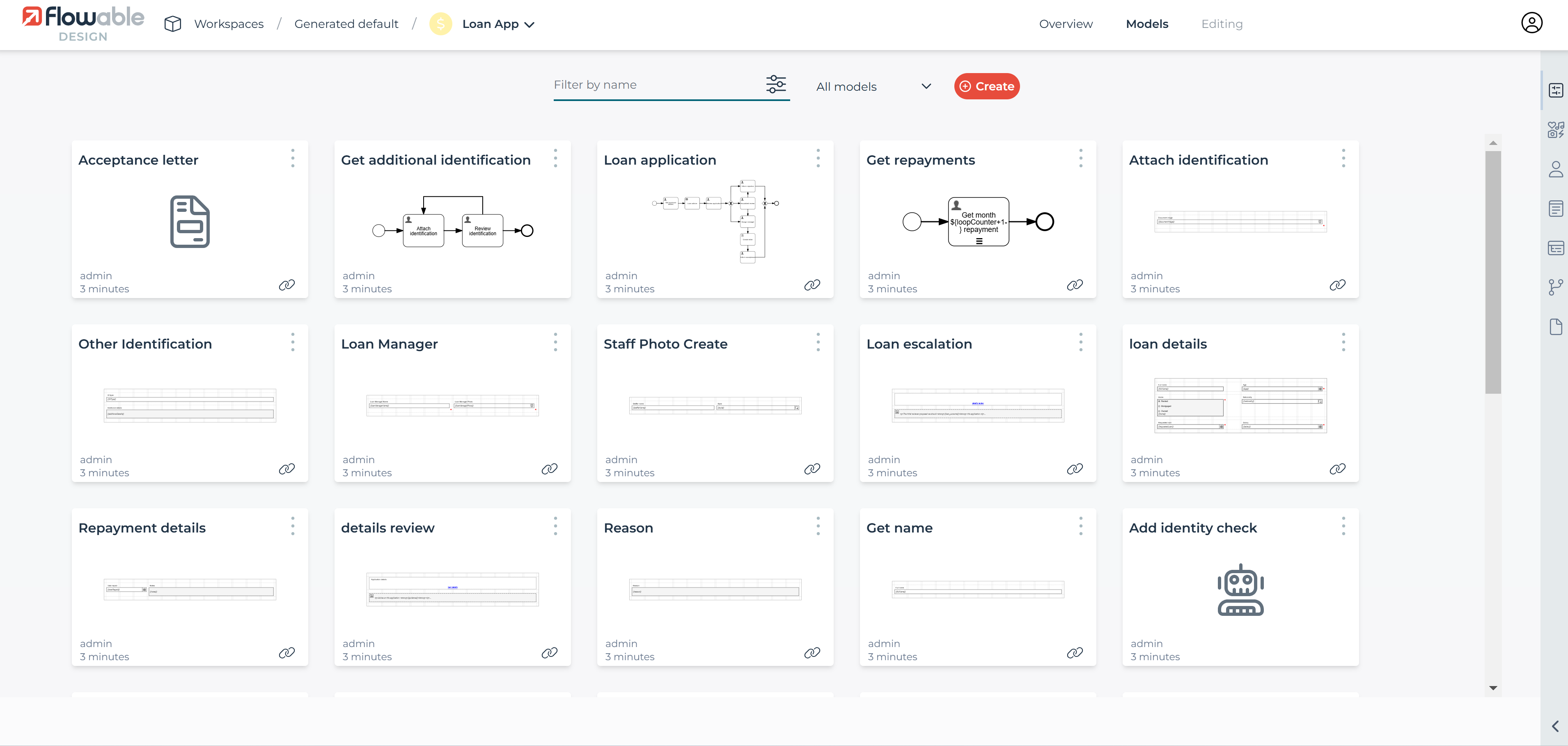Viewport: 1568px width, 746px height.
Task: Click the models list scrollbar thumb
Action: pyautogui.click(x=1492, y=272)
